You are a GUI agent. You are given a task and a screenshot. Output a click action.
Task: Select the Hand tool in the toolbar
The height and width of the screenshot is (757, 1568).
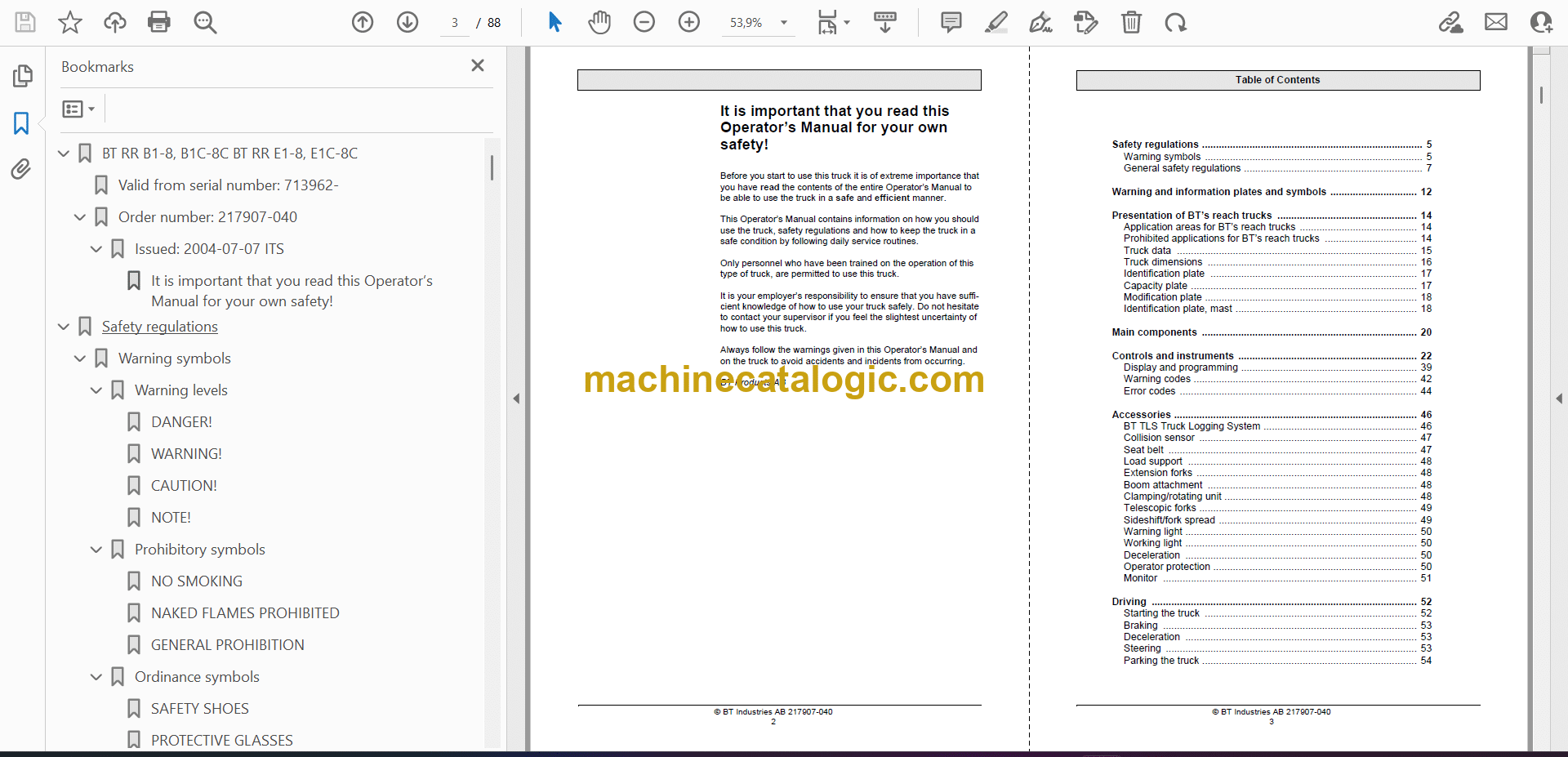pyautogui.click(x=599, y=22)
